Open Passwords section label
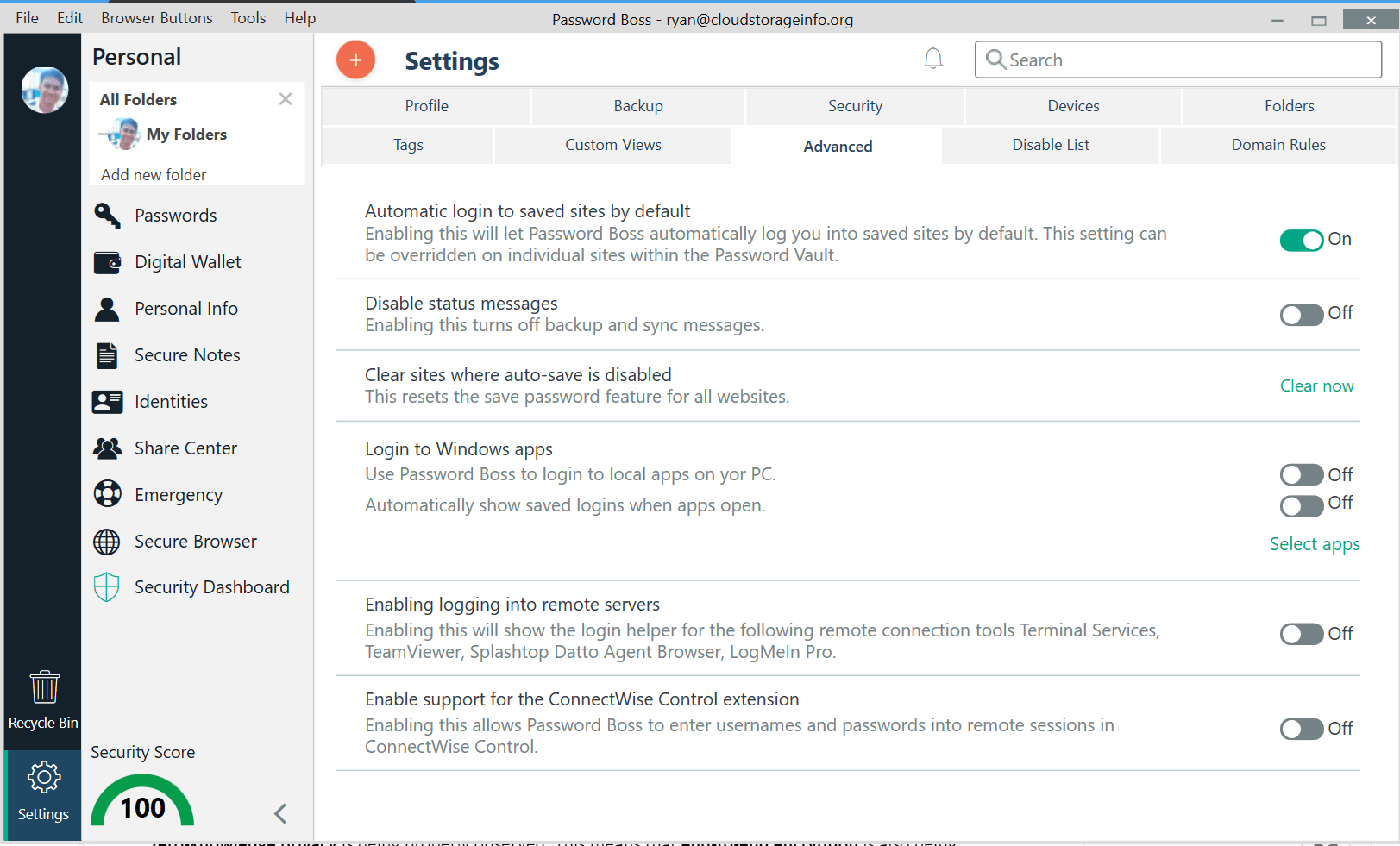Image resolution: width=1400 pixels, height=846 pixels. pos(176,216)
